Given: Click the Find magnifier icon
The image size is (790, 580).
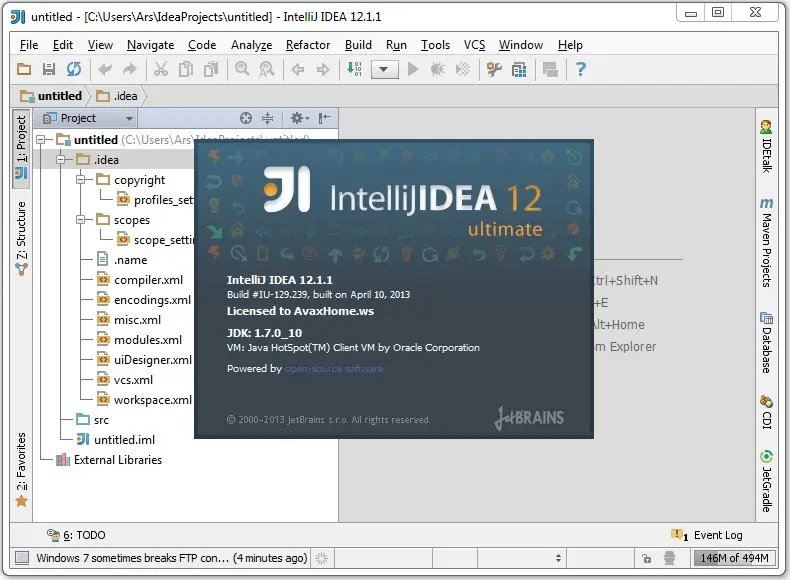Looking at the screenshot, I should [x=242, y=69].
